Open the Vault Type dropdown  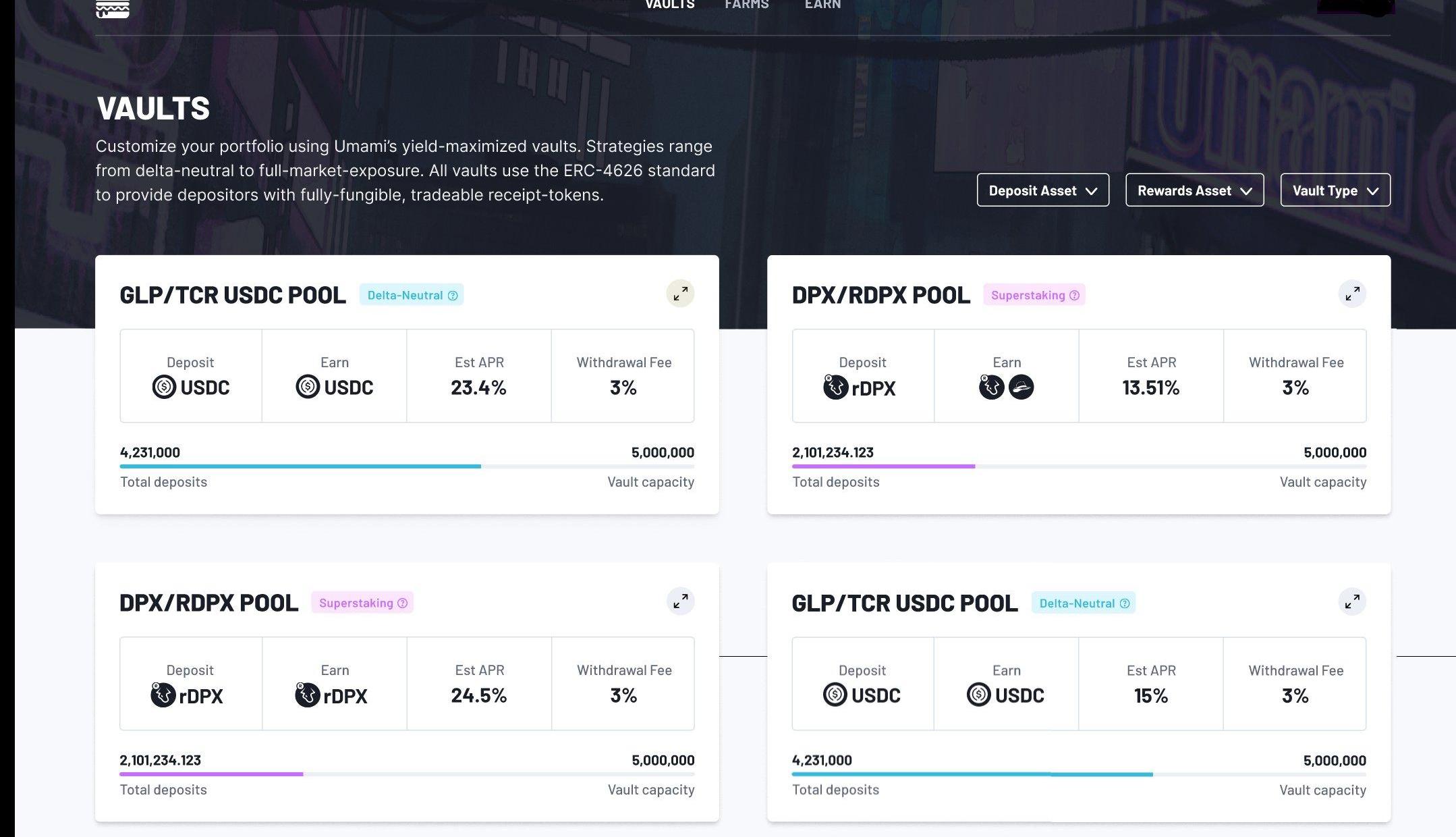point(1335,190)
